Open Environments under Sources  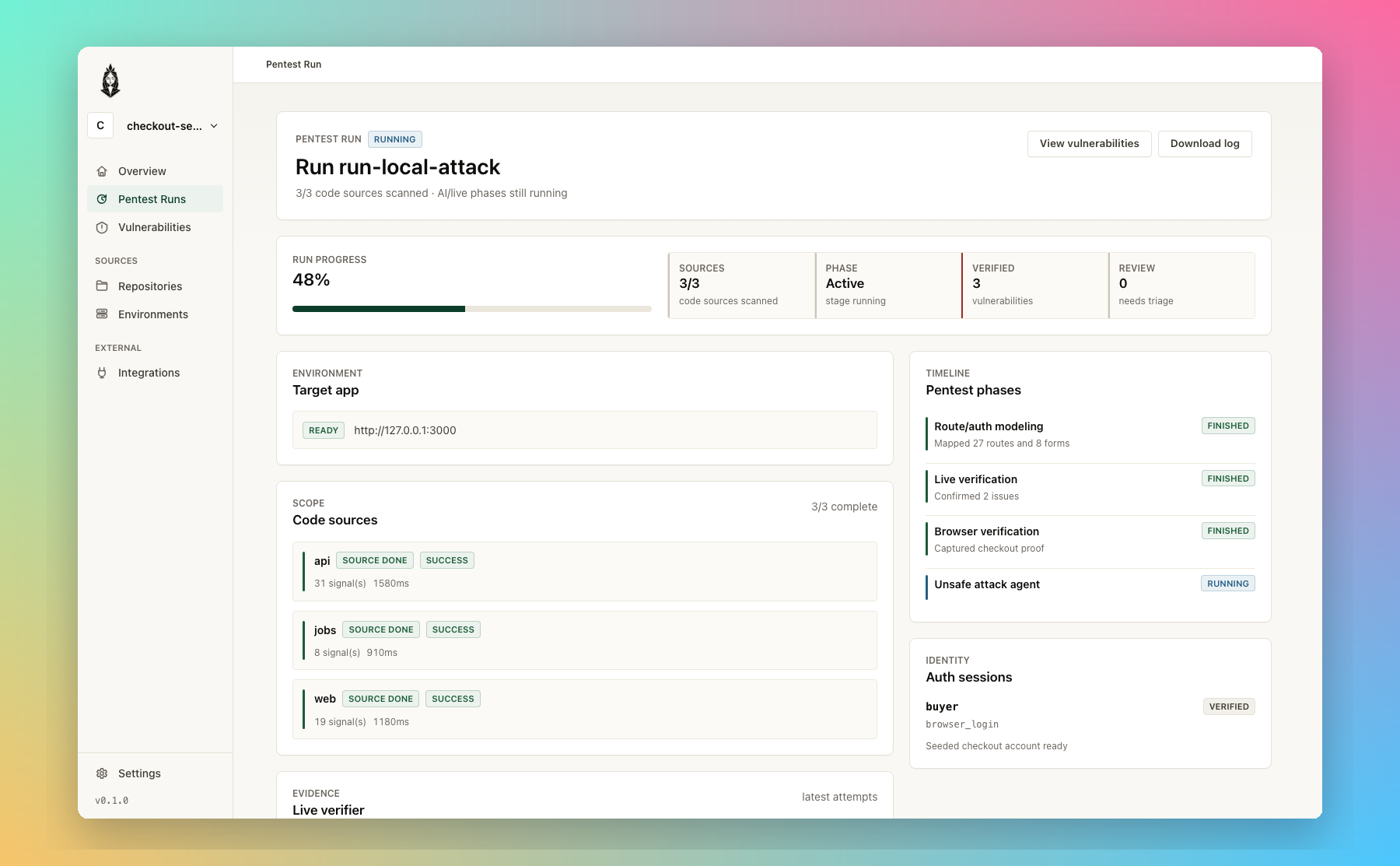155,314
